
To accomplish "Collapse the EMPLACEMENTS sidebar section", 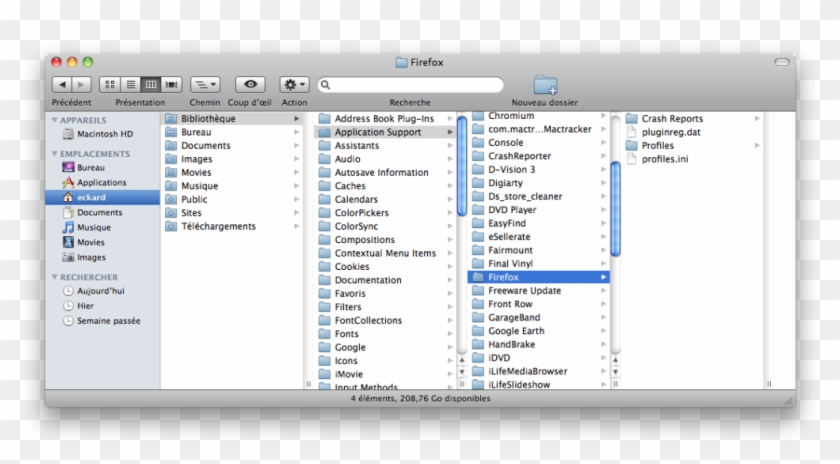I will 54,154.
